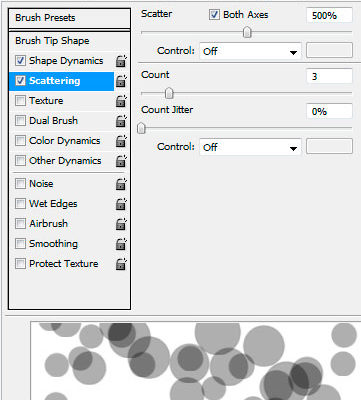The width and height of the screenshot is (361, 400).
Task: Select Brush Tip Shape in the list
Action: (52, 41)
